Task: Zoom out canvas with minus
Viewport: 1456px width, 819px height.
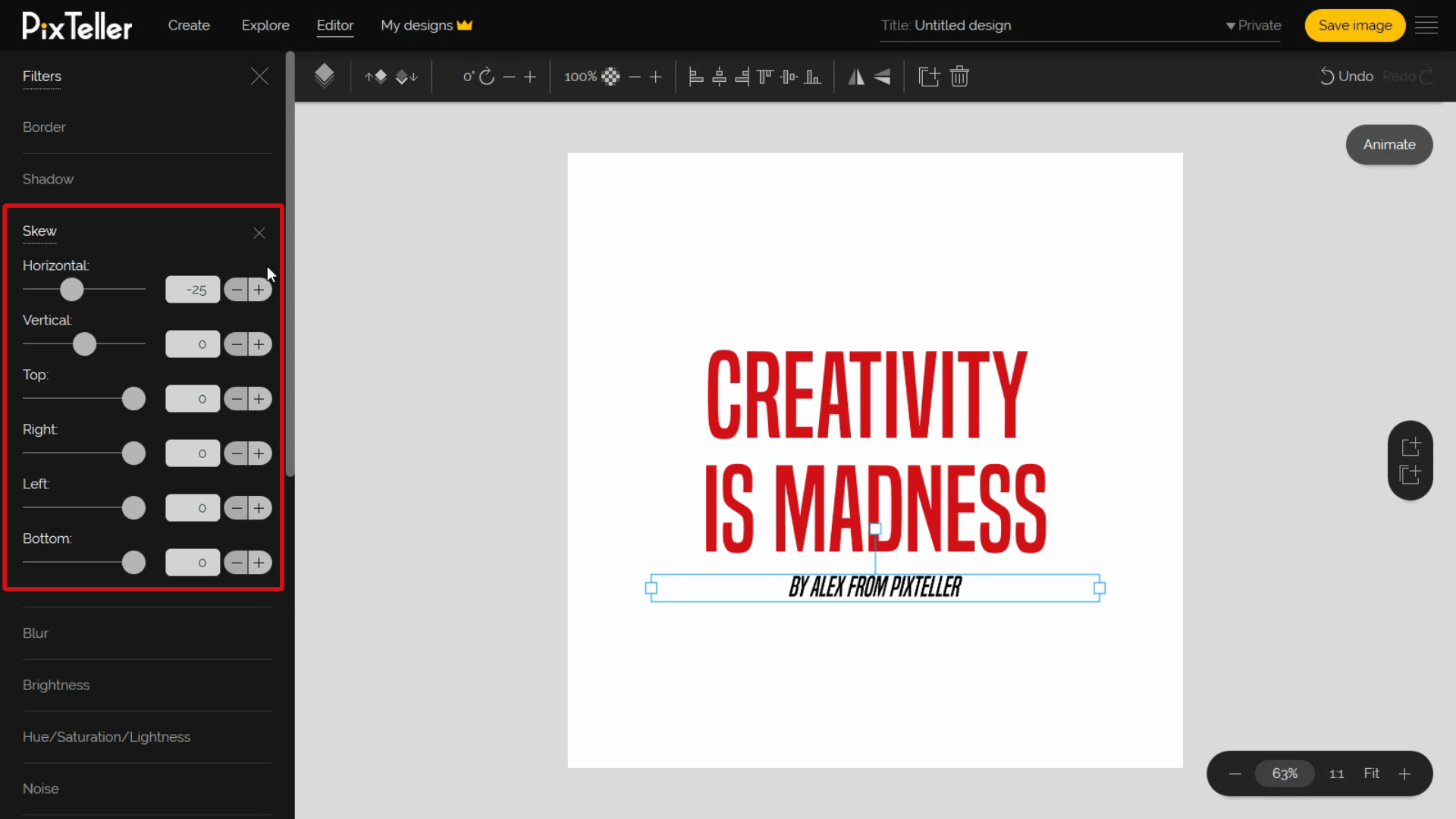Action: 1235,773
